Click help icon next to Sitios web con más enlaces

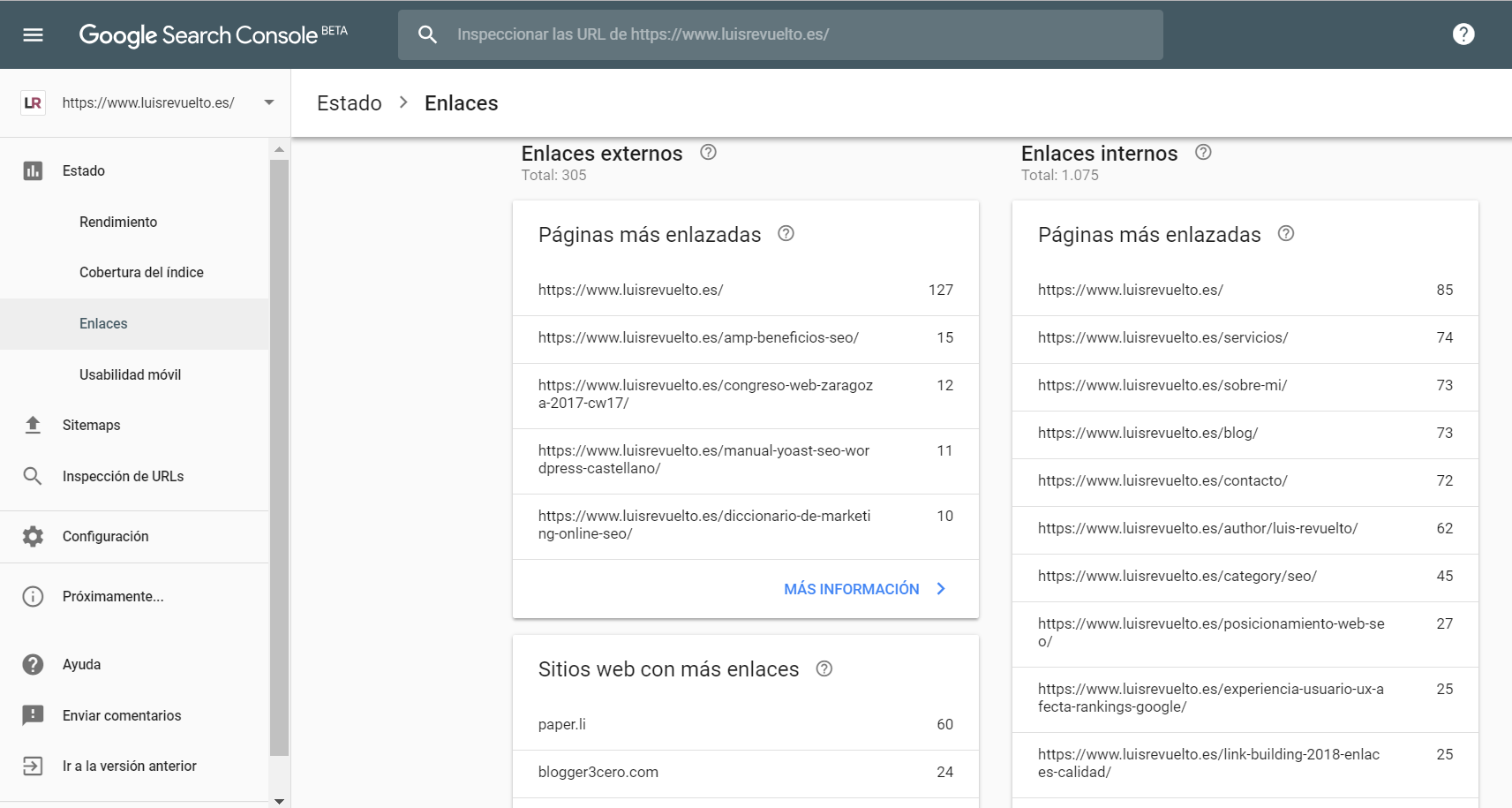pyautogui.click(x=824, y=668)
